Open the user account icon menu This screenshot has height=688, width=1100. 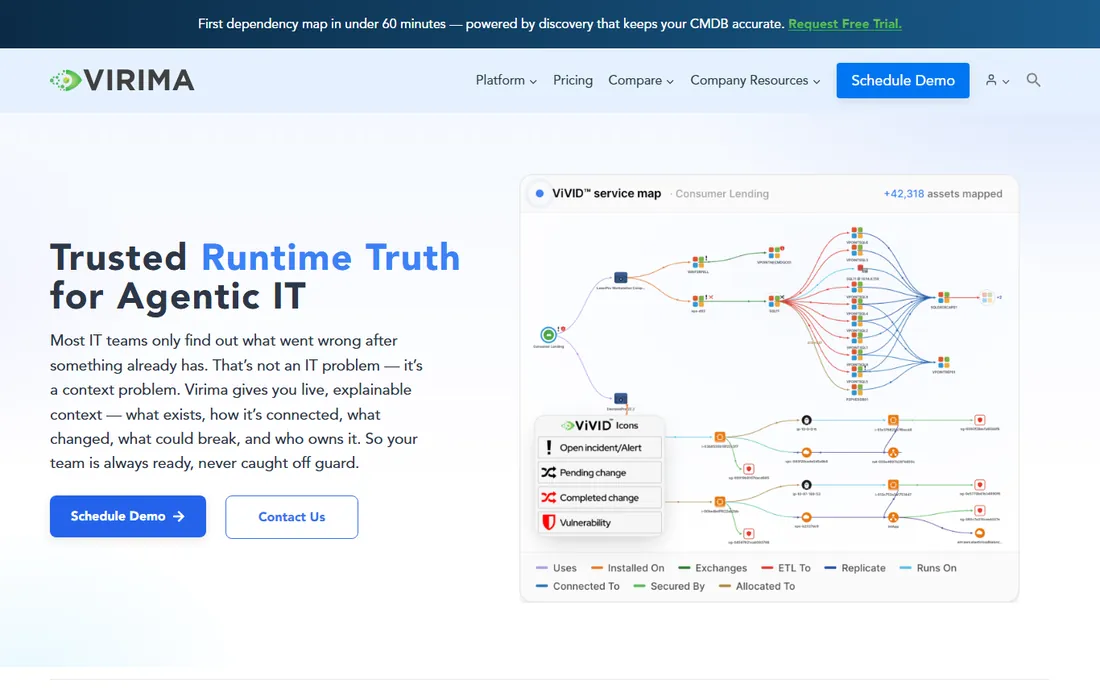(x=991, y=80)
